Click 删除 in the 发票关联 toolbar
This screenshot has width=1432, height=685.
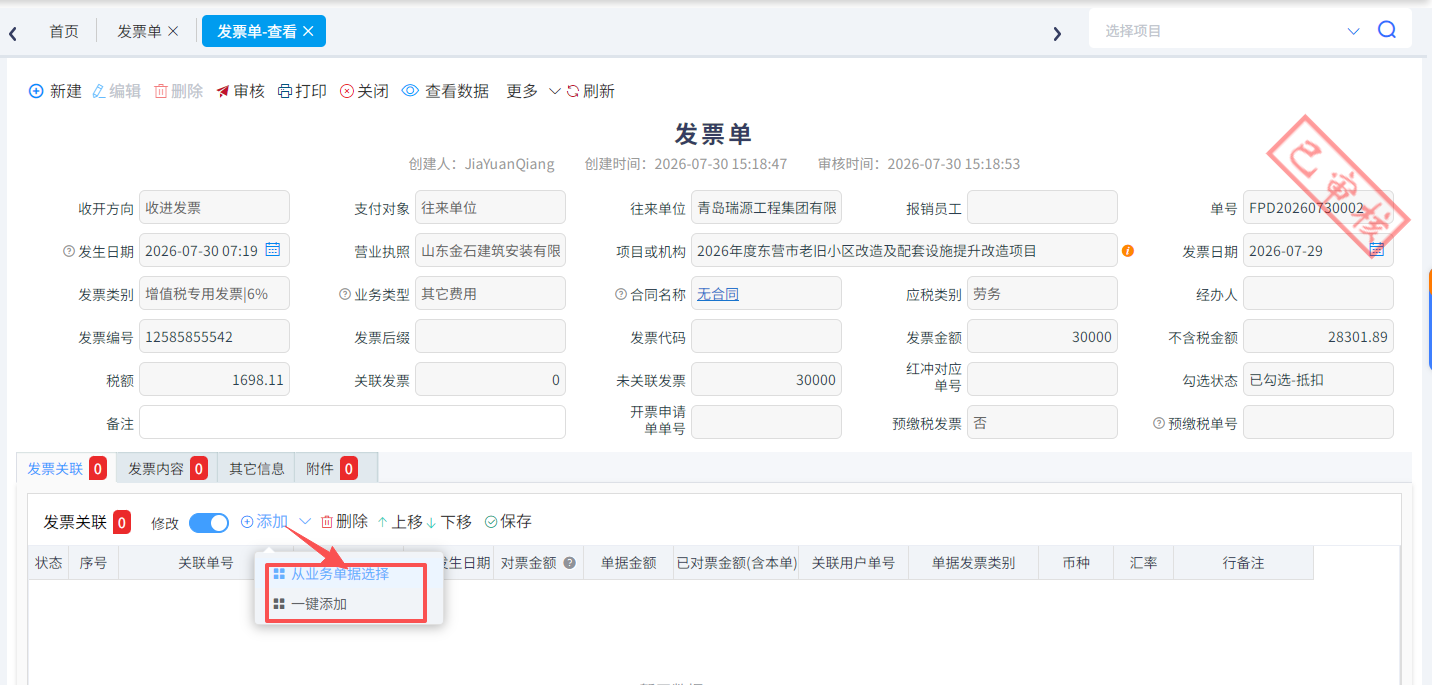[344, 521]
